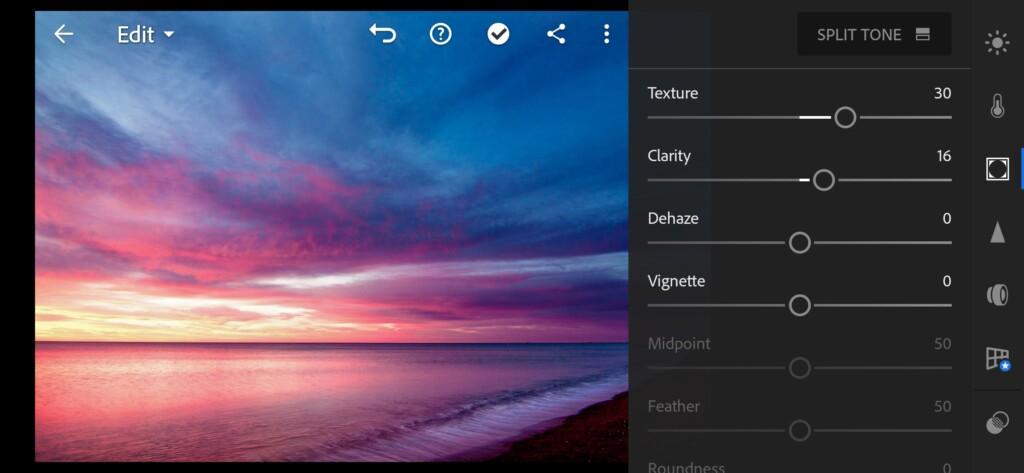Open the three-dot overflow menu
Viewport: 1024px width, 473px height.
point(607,34)
